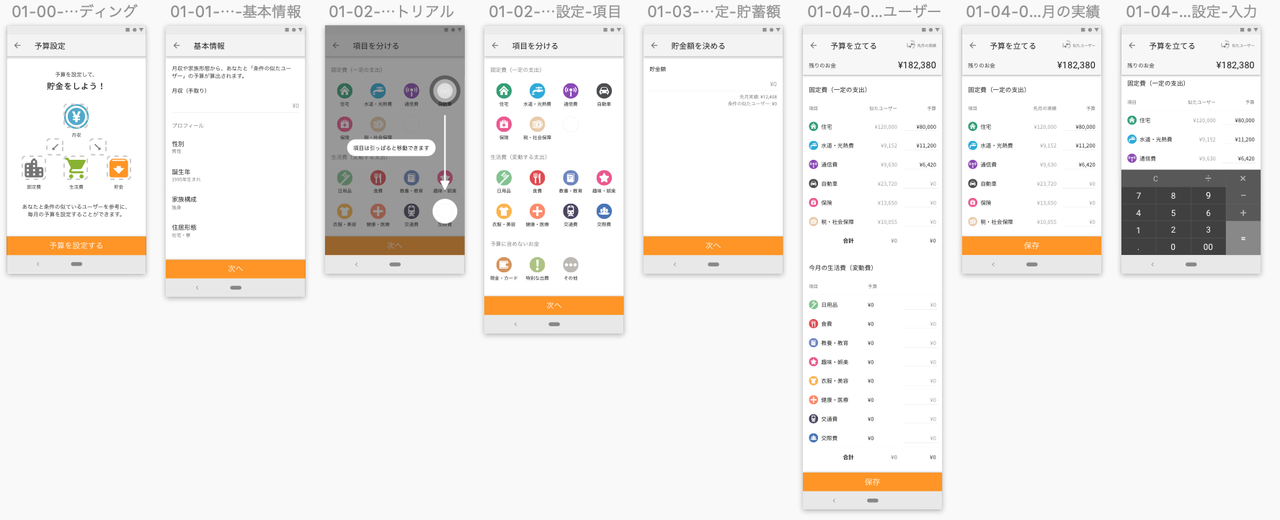The image size is (1280, 520).
Task: Tap calculator divide key
Action: coord(1208,178)
